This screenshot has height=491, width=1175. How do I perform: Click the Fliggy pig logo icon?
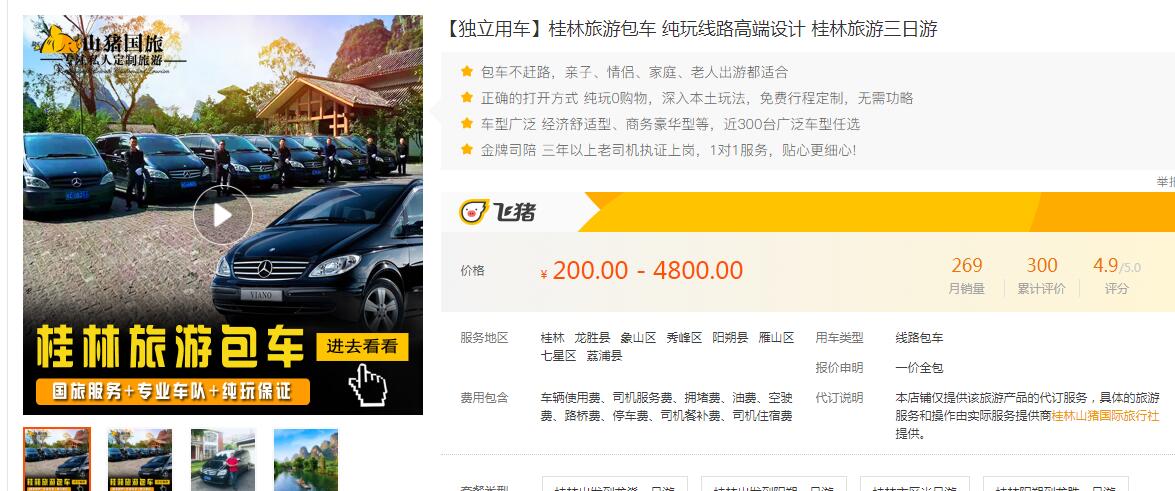pyautogui.click(x=474, y=212)
